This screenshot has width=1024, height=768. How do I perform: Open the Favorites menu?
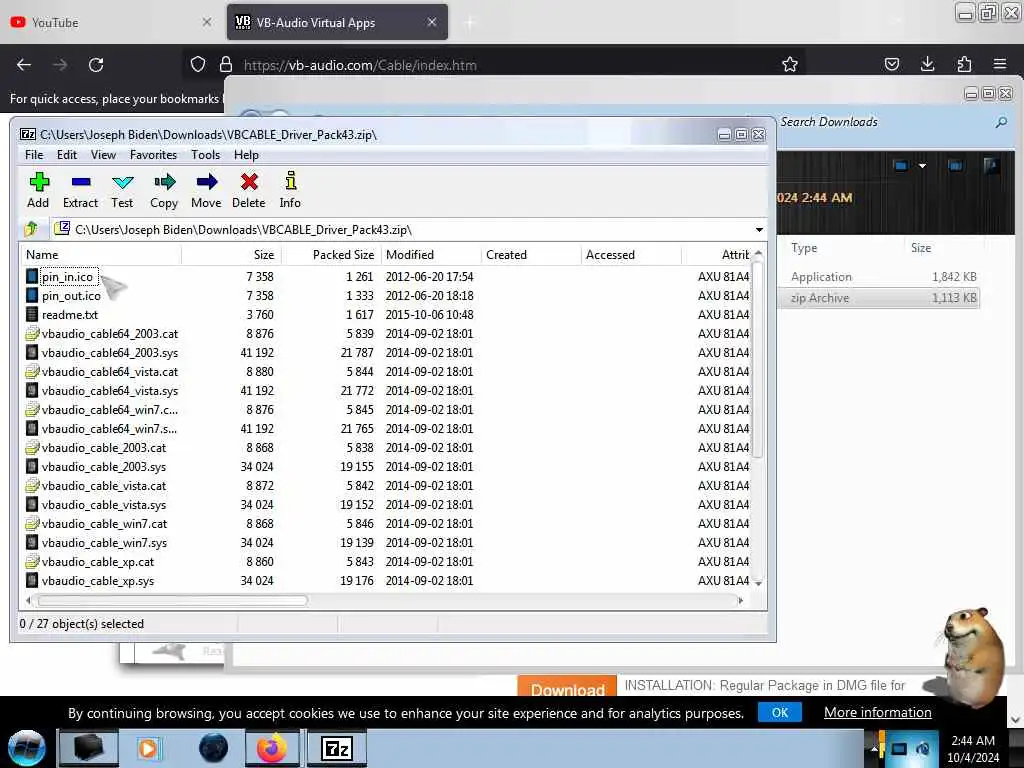[153, 155]
